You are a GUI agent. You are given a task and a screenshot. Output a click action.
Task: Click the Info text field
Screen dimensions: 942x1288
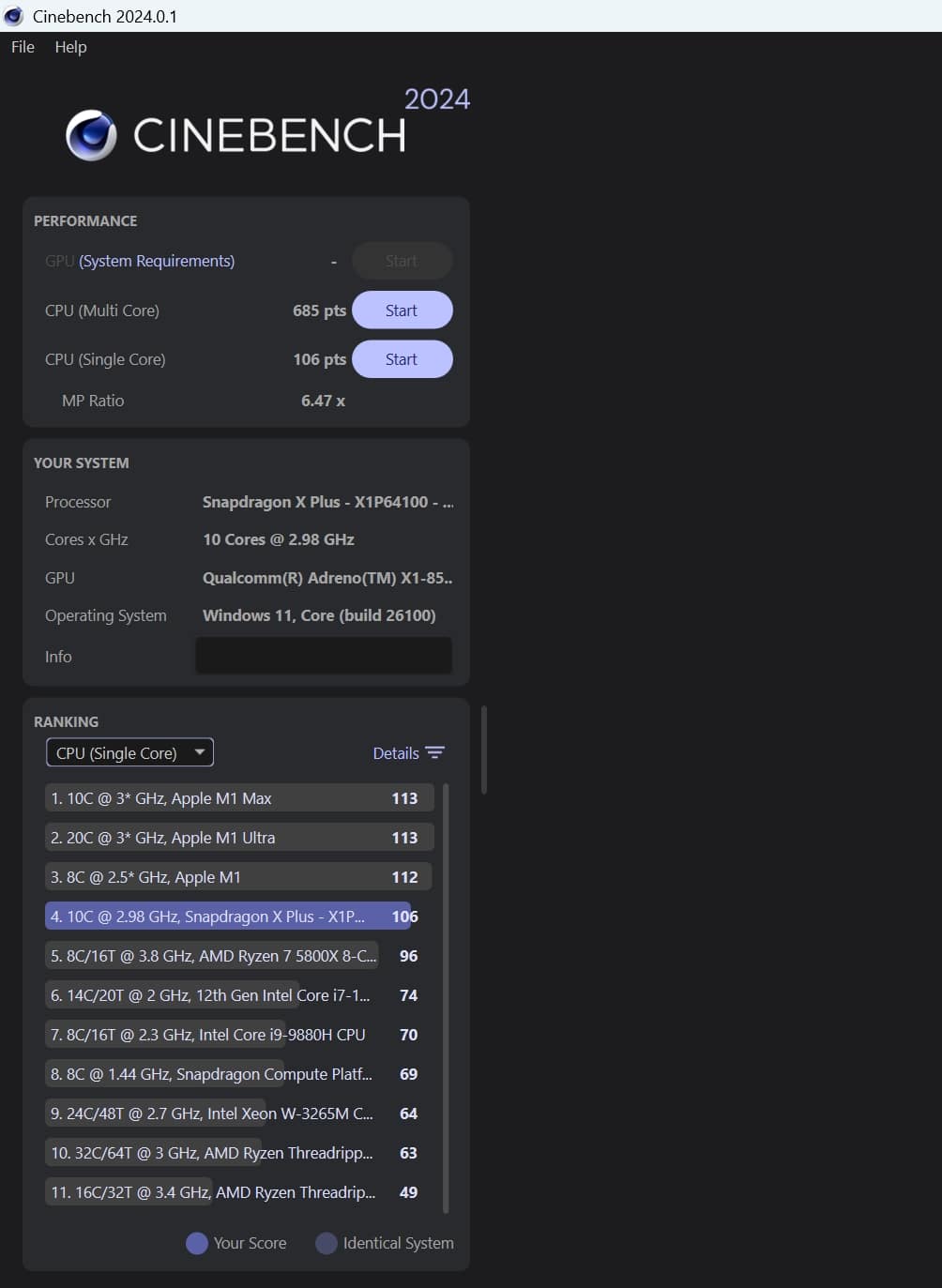pos(324,656)
